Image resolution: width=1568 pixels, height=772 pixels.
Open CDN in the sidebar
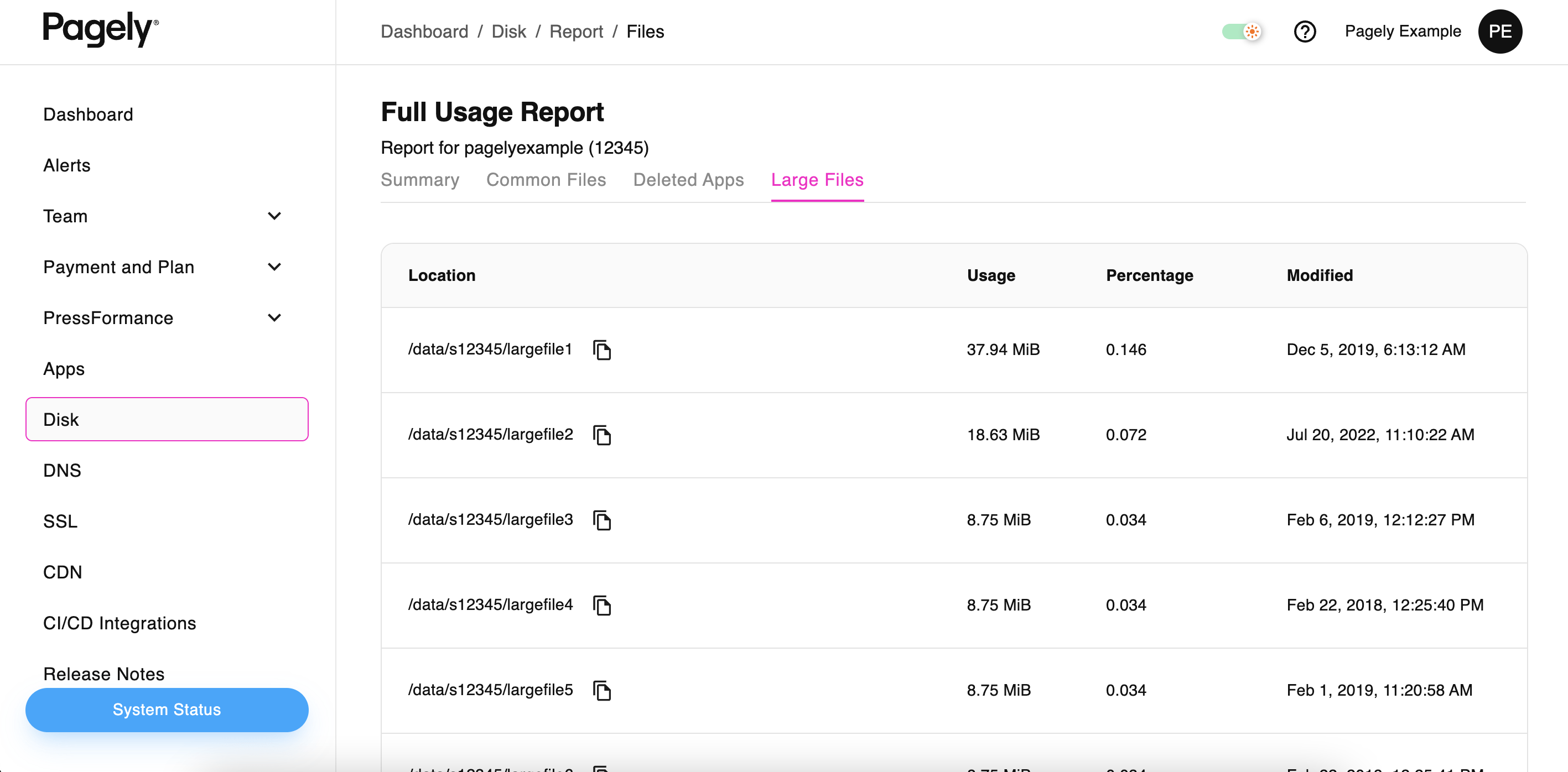(x=63, y=572)
